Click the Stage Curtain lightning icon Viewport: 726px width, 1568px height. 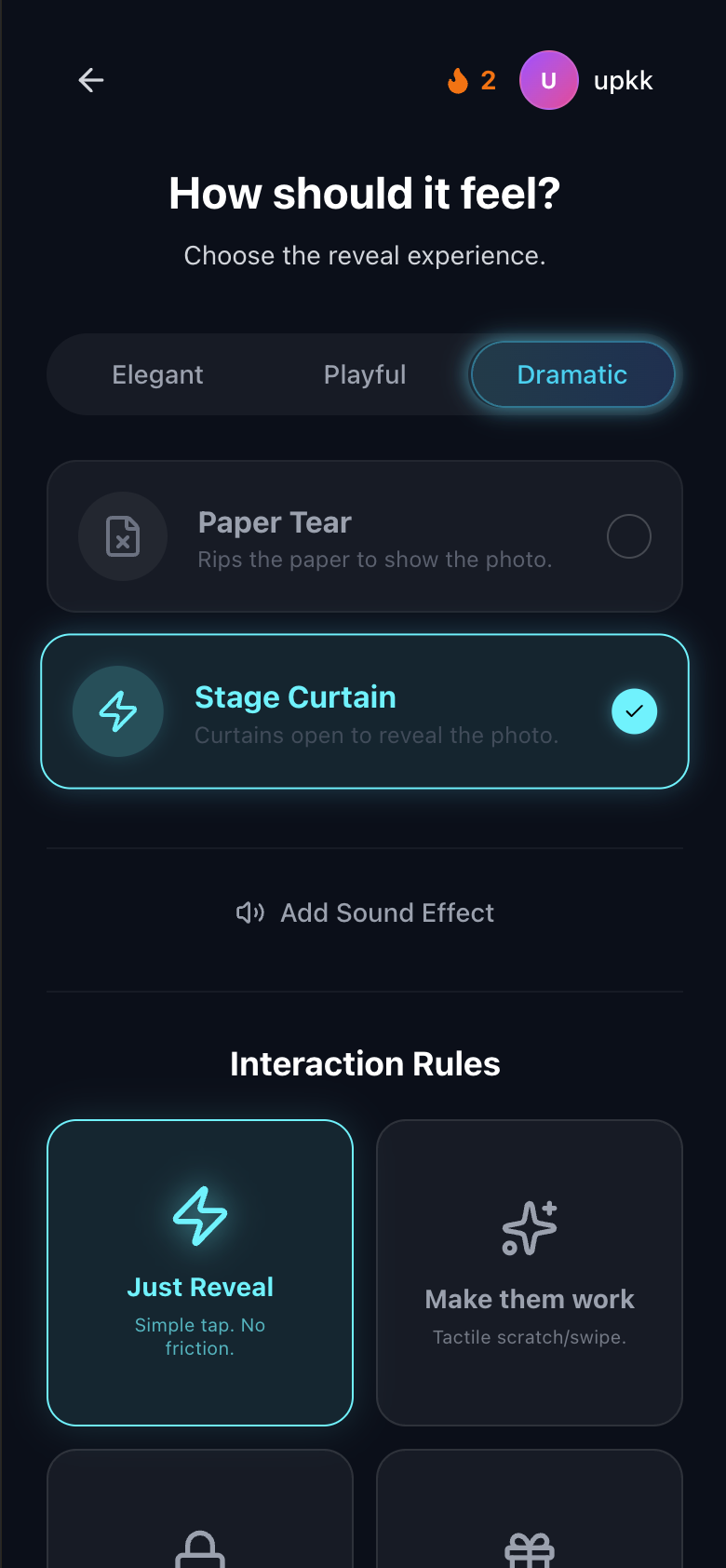tap(118, 711)
